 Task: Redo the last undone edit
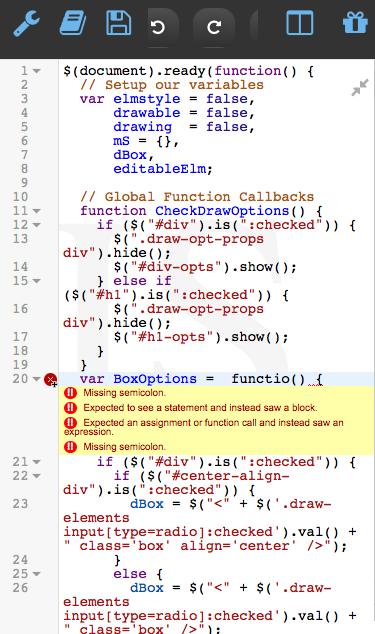(x=214, y=27)
